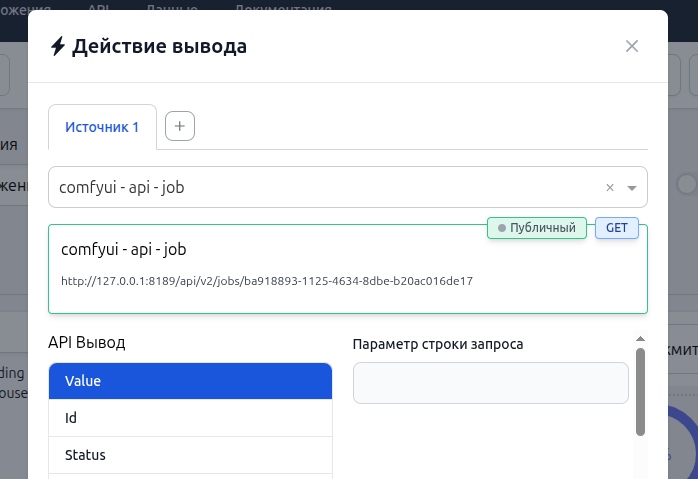Viewport: 698px width, 479px height.
Task: Expand the API selection dropdown arrow
Action: pos(632,188)
